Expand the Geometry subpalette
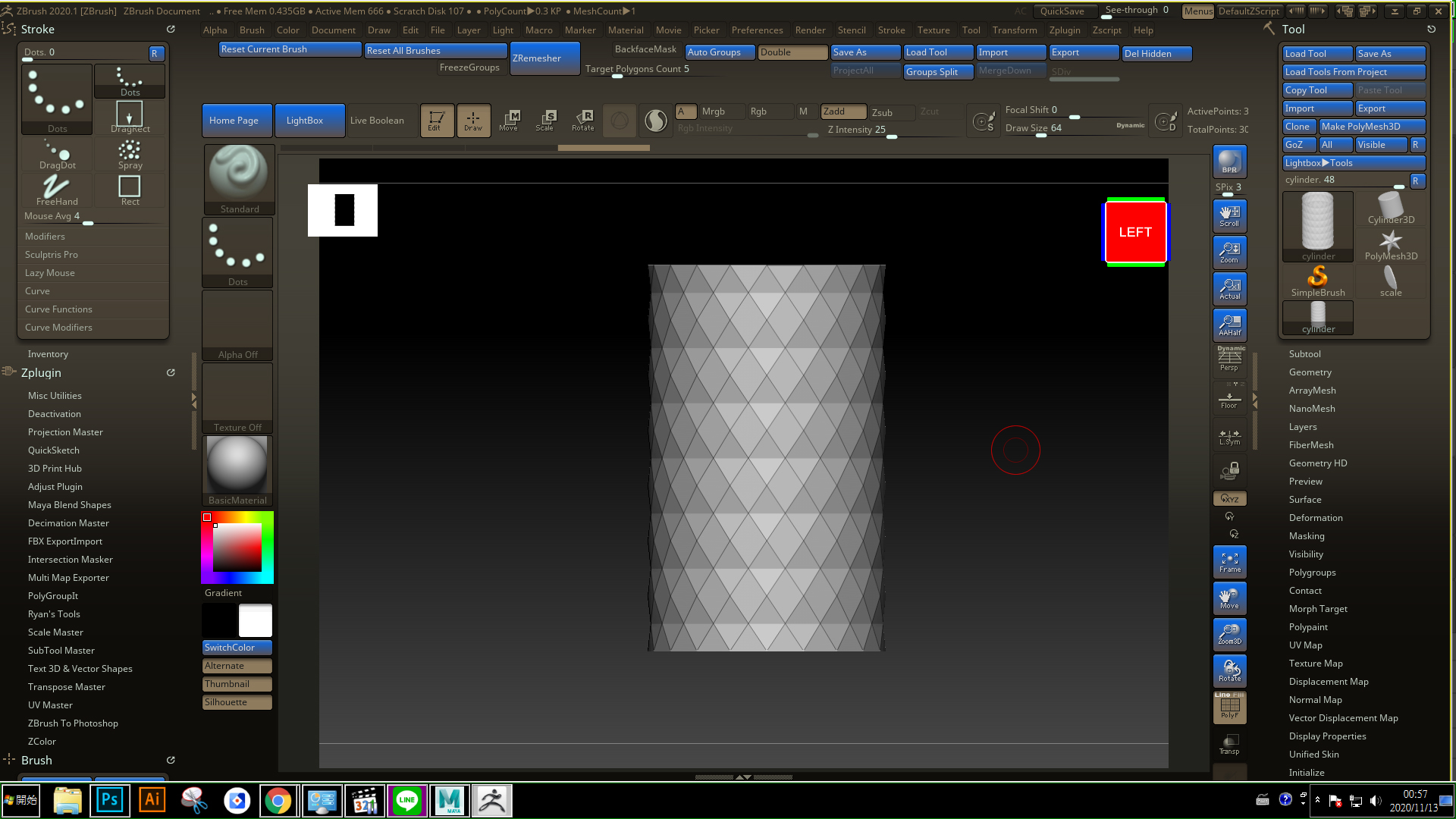Viewport: 1456px width, 819px height. point(1310,372)
